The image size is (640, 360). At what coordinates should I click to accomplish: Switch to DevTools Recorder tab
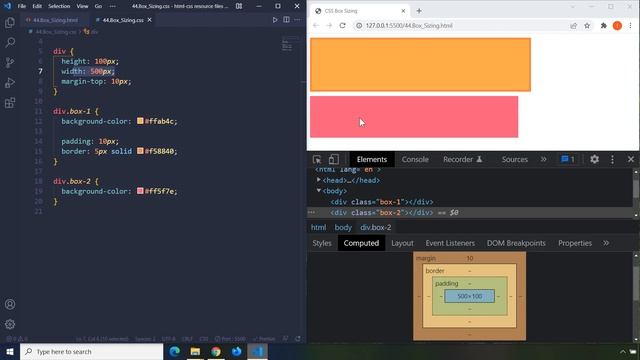462,159
